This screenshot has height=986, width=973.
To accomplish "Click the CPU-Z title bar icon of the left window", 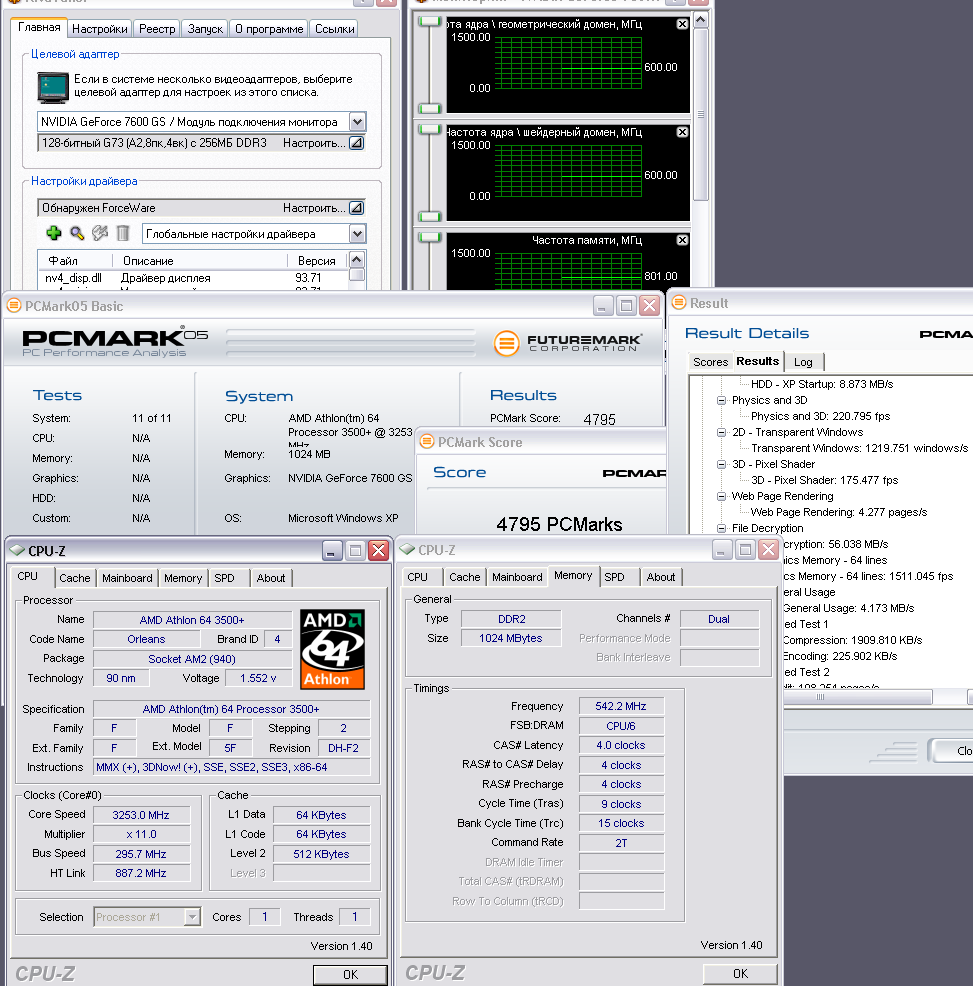I will pos(17,550).
